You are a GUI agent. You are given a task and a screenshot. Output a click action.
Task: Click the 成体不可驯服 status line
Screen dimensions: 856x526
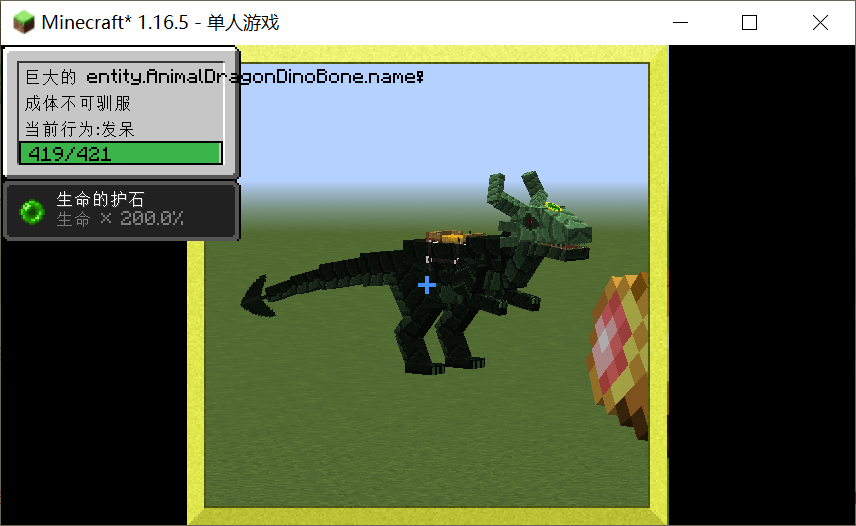tap(78, 103)
